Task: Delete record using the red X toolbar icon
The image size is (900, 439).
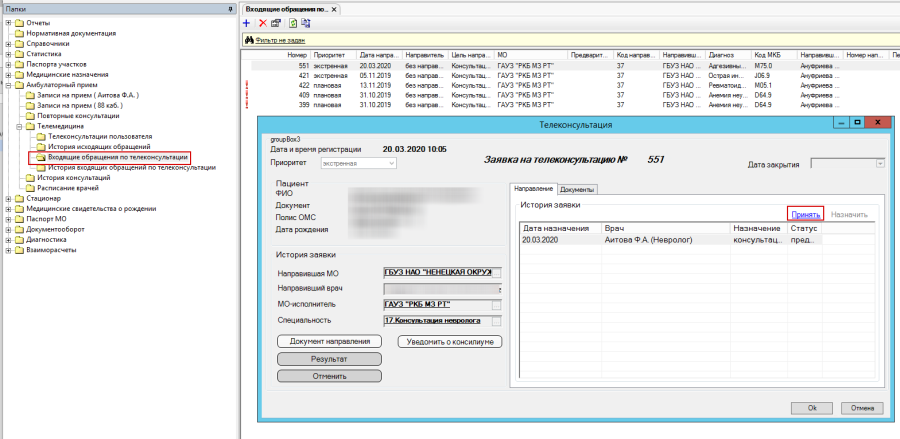Action: point(263,24)
